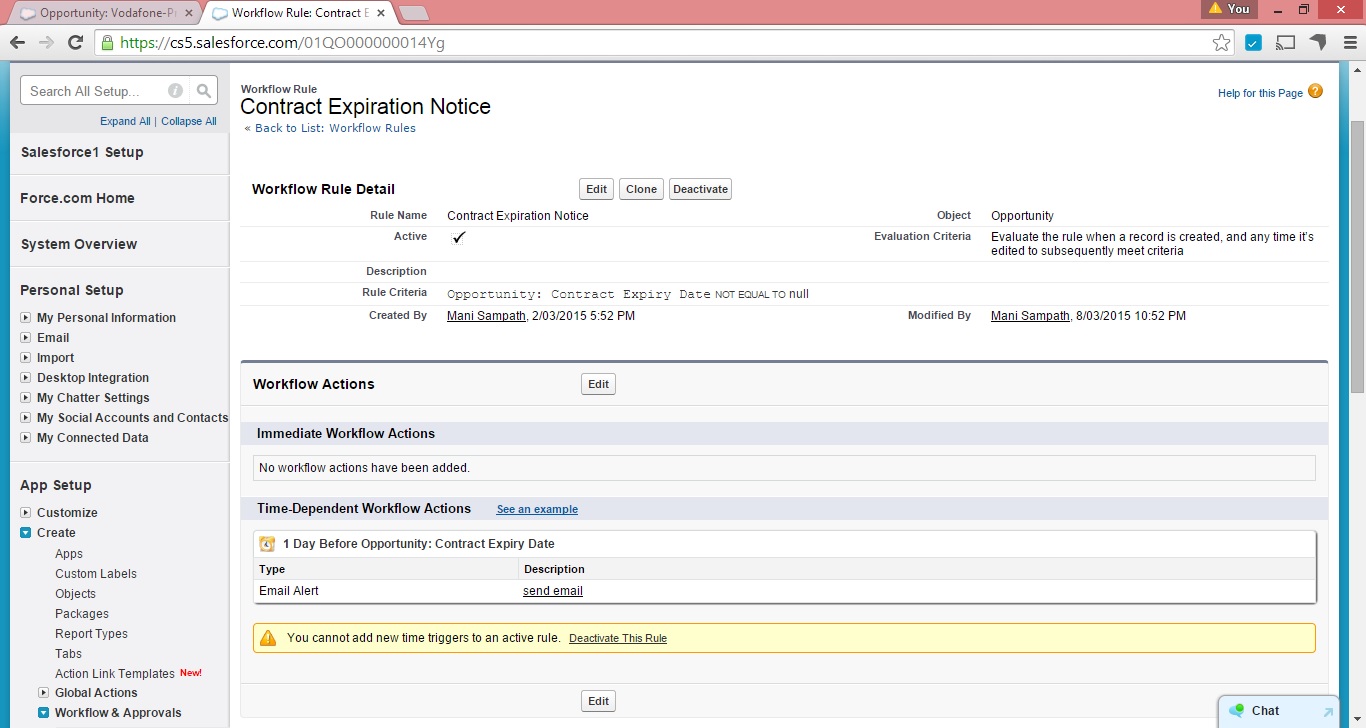
Task: Click the Deactivate button
Action: [700, 189]
